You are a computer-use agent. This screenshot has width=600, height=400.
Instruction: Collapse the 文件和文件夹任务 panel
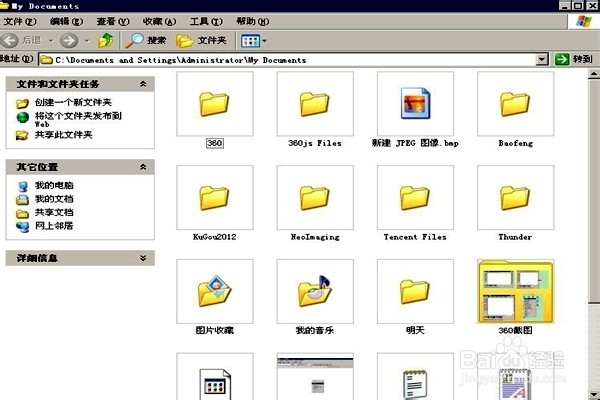[143, 84]
